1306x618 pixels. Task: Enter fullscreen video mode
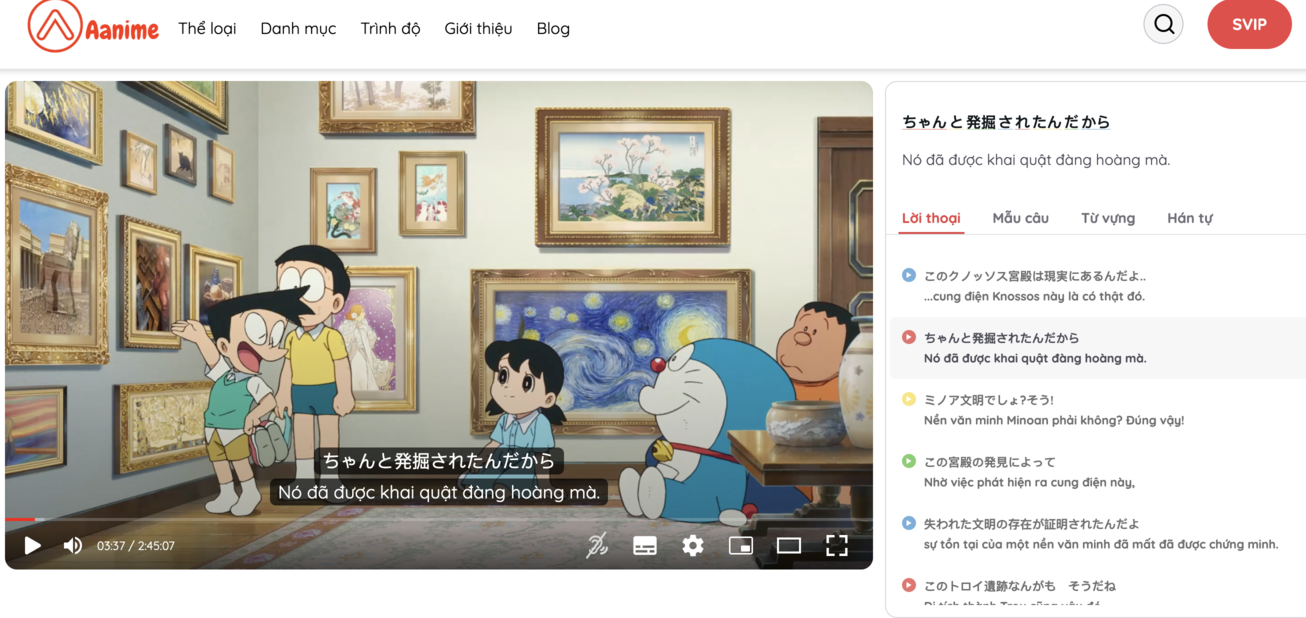[838, 546]
